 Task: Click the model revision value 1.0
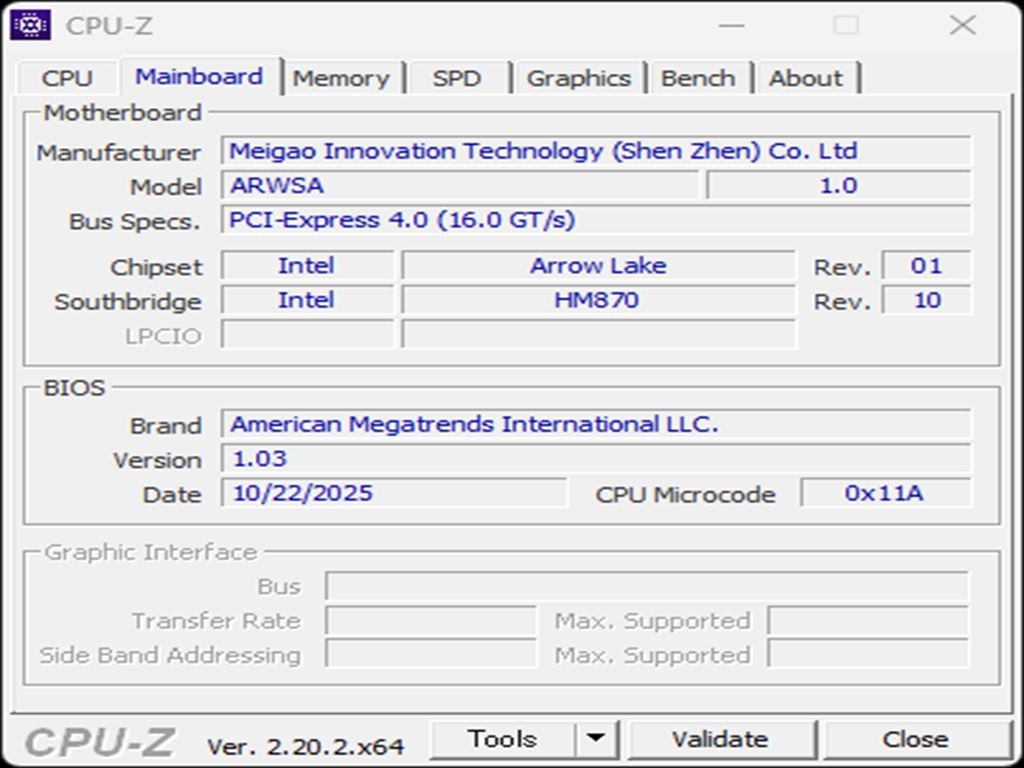pos(839,185)
